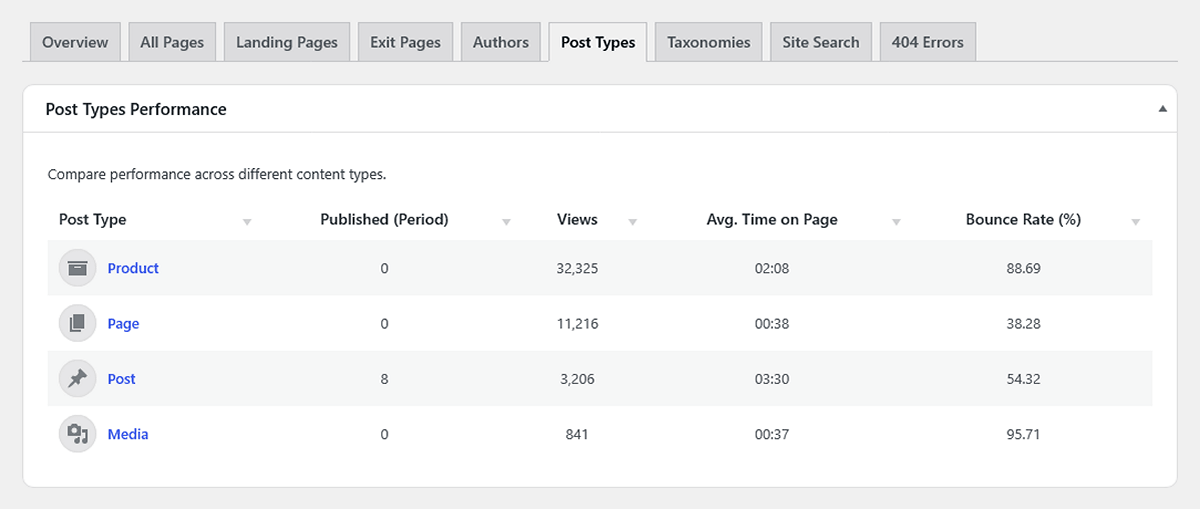Click Product bounce rate 88.69
The width and height of the screenshot is (1200, 509).
[1023, 268]
